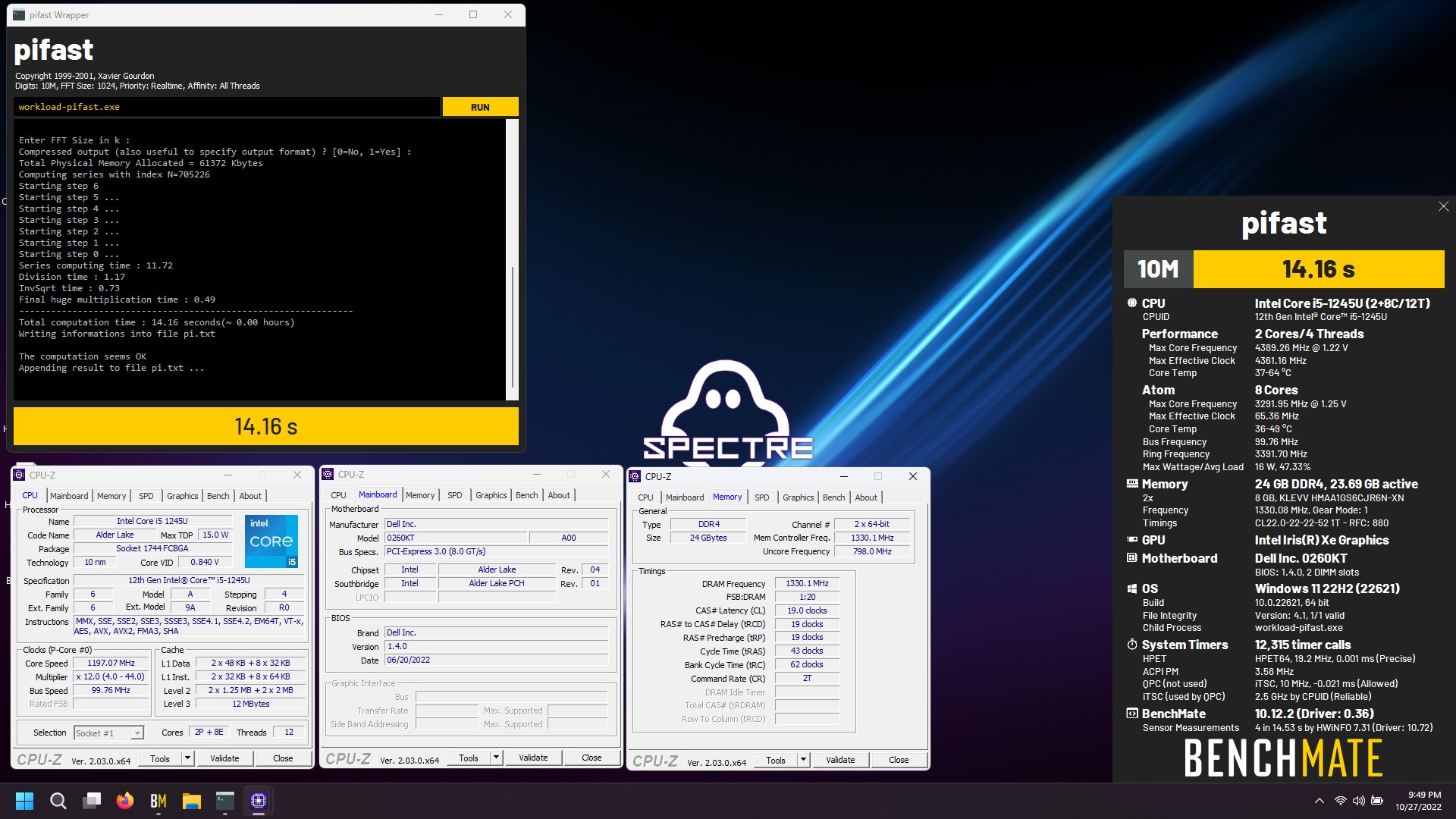Open Wi-Fi network tray icon
The width and height of the screenshot is (1456, 819).
click(1340, 801)
